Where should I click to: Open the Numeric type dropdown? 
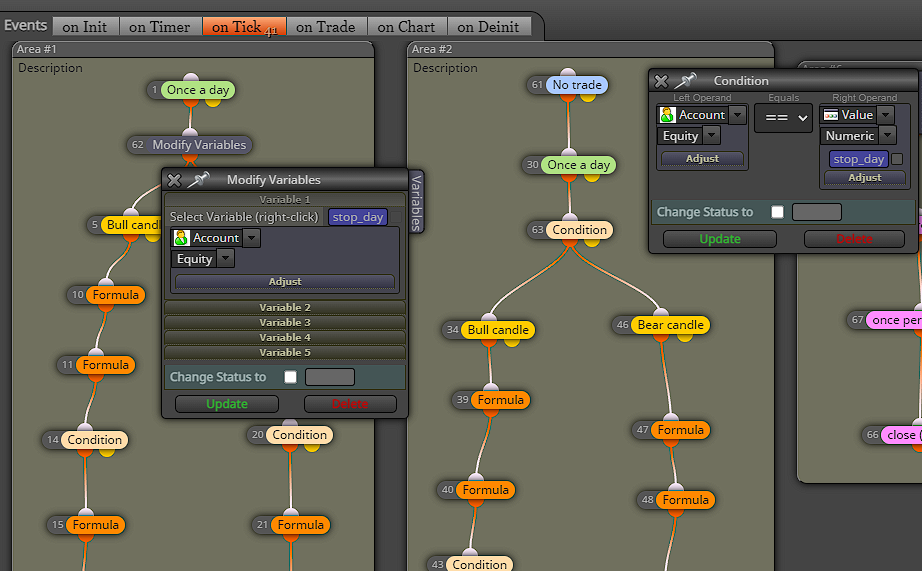pyautogui.click(x=887, y=135)
